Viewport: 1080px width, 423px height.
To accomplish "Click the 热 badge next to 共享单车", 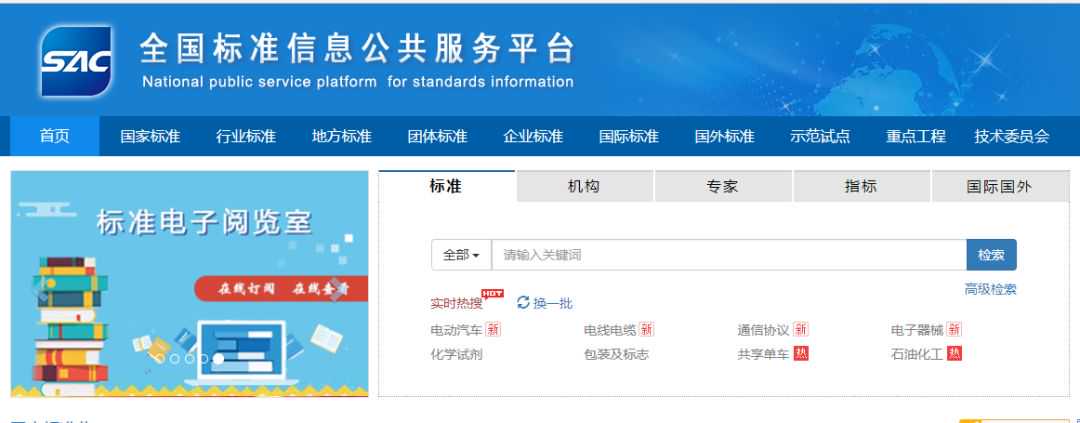I will pos(800,354).
